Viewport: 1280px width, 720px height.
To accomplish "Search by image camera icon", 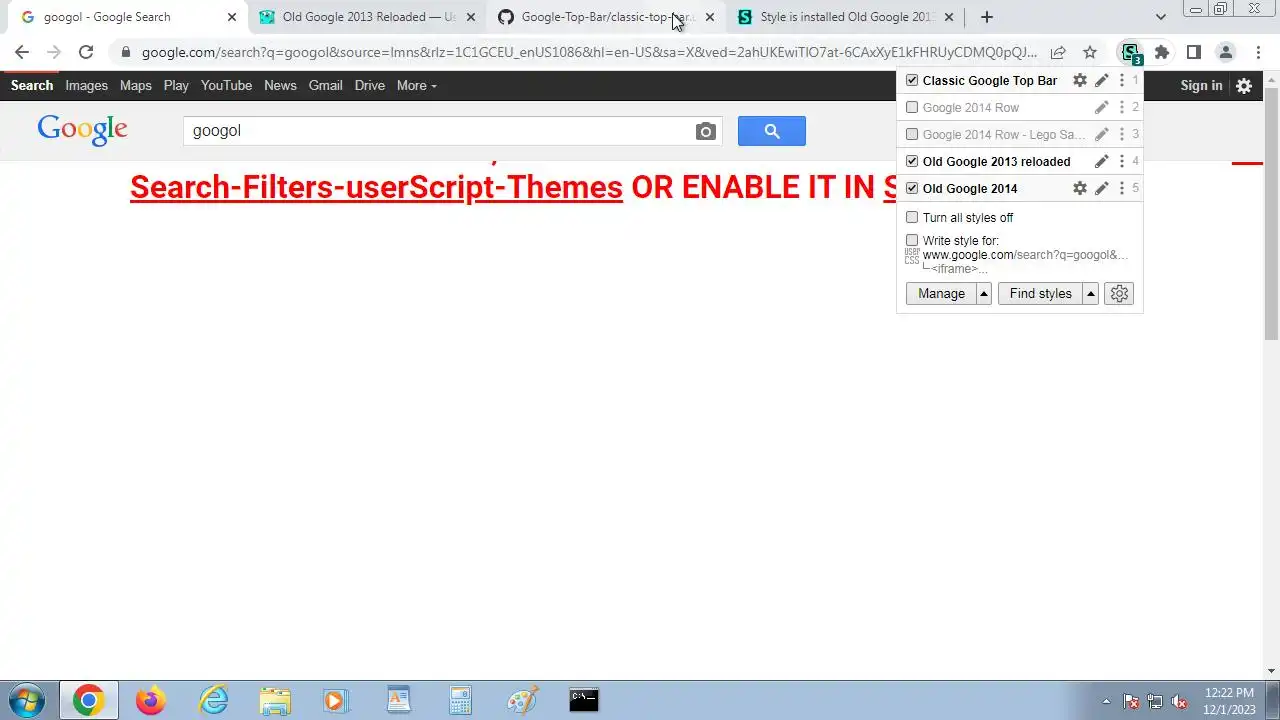I will pyautogui.click(x=706, y=131).
